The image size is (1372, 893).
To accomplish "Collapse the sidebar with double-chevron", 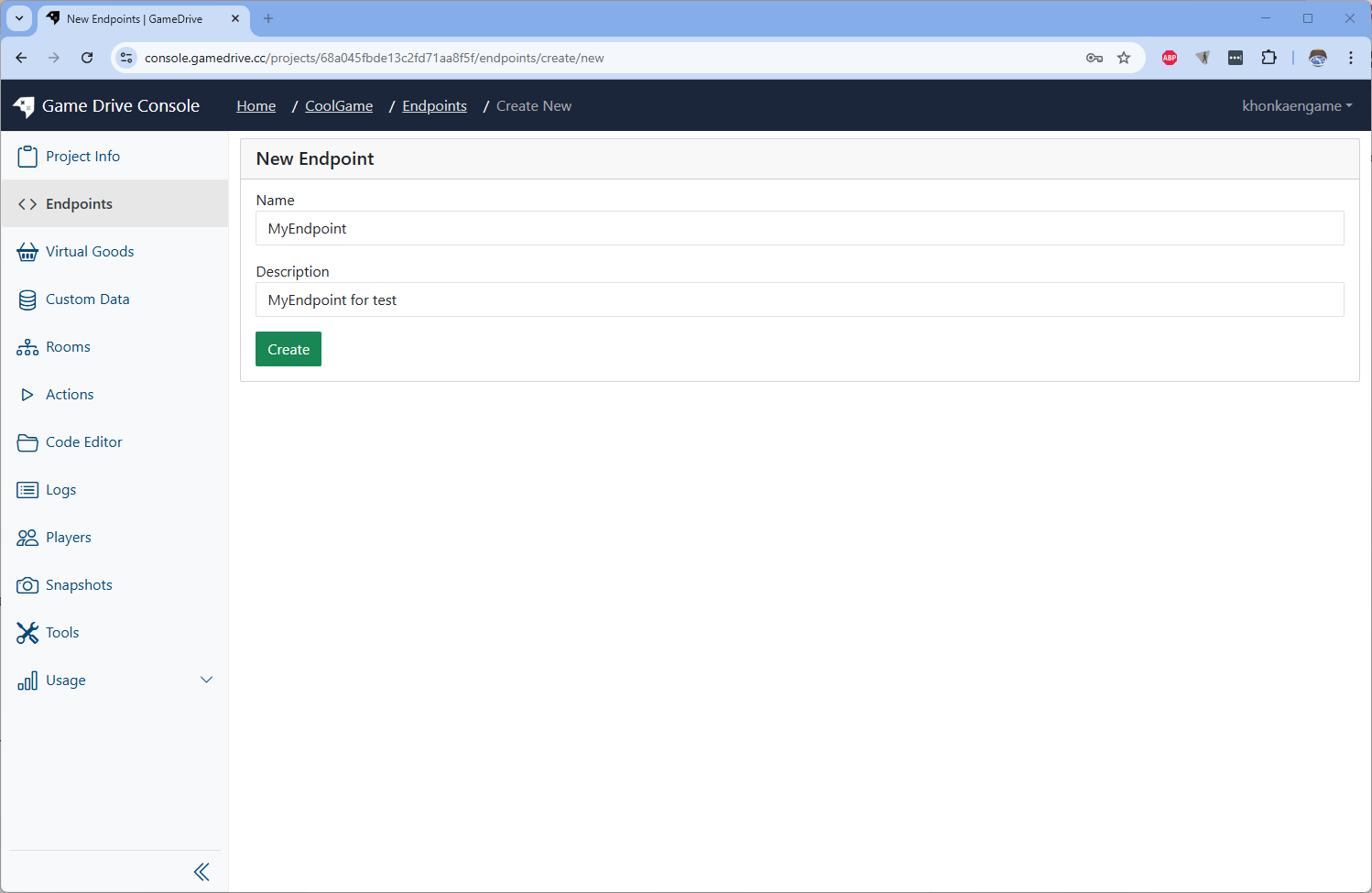I will coord(201,871).
